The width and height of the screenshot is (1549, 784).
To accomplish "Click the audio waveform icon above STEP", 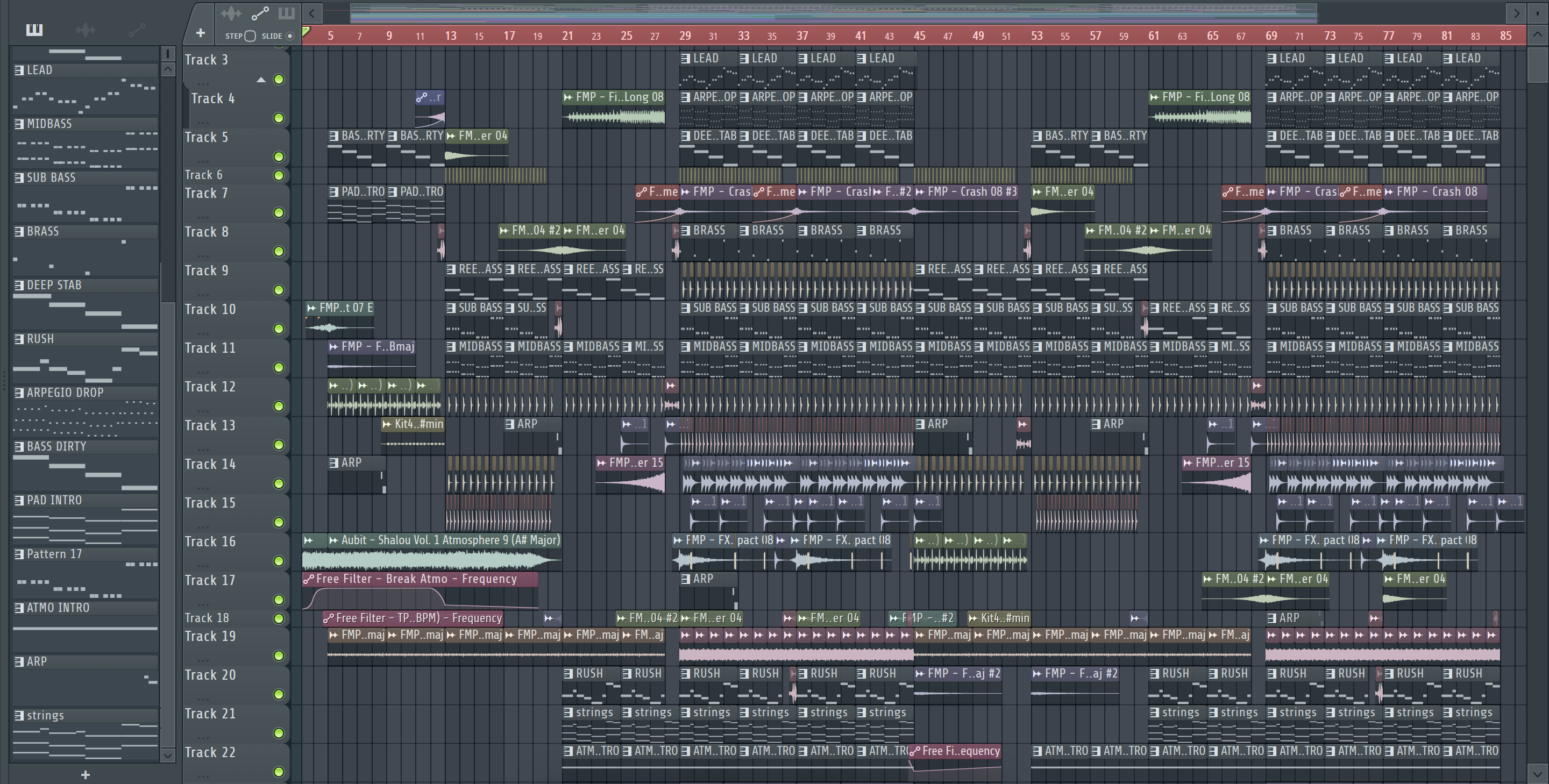I will (x=231, y=13).
